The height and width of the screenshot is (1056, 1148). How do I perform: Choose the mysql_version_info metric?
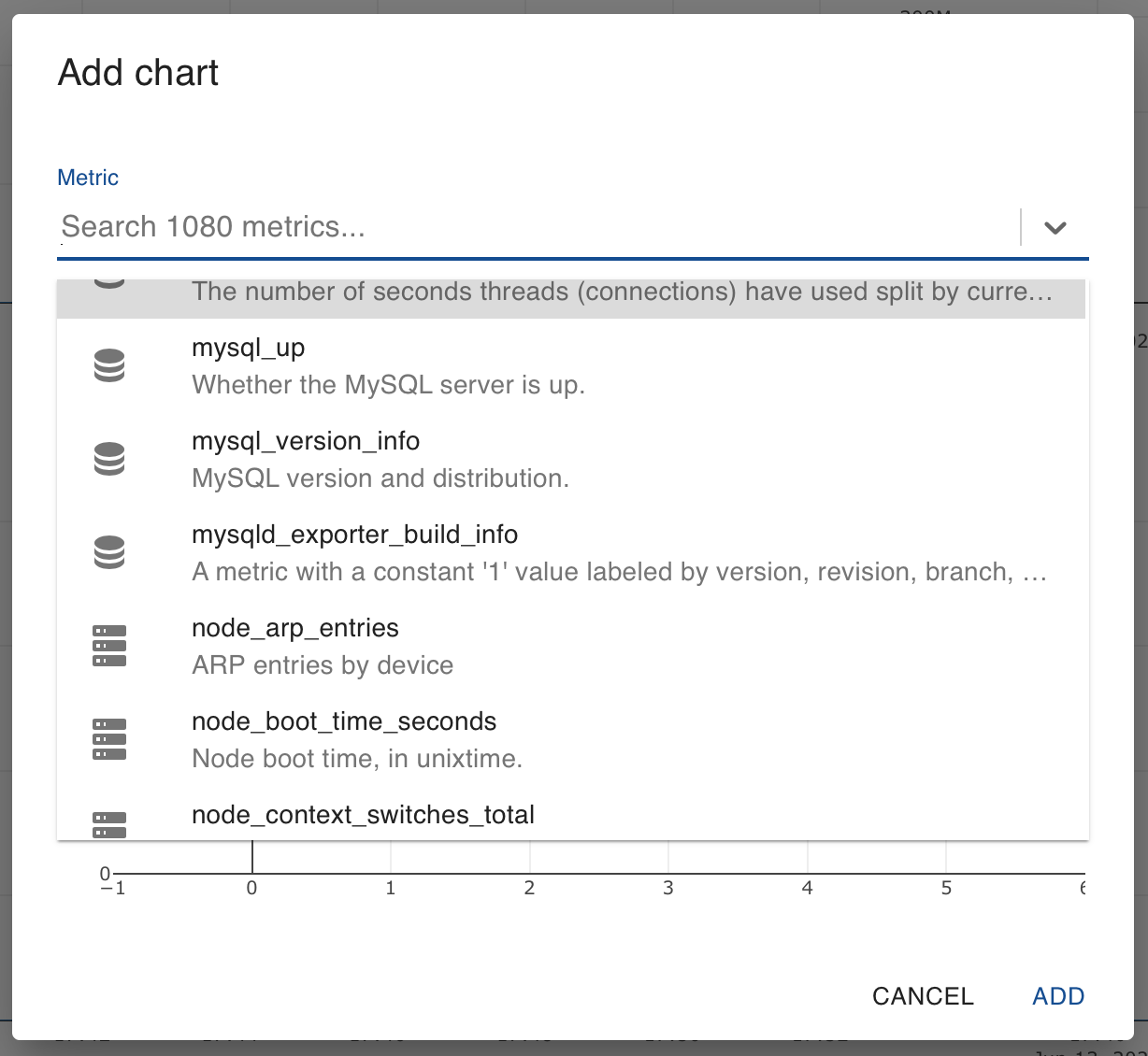coord(571,459)
